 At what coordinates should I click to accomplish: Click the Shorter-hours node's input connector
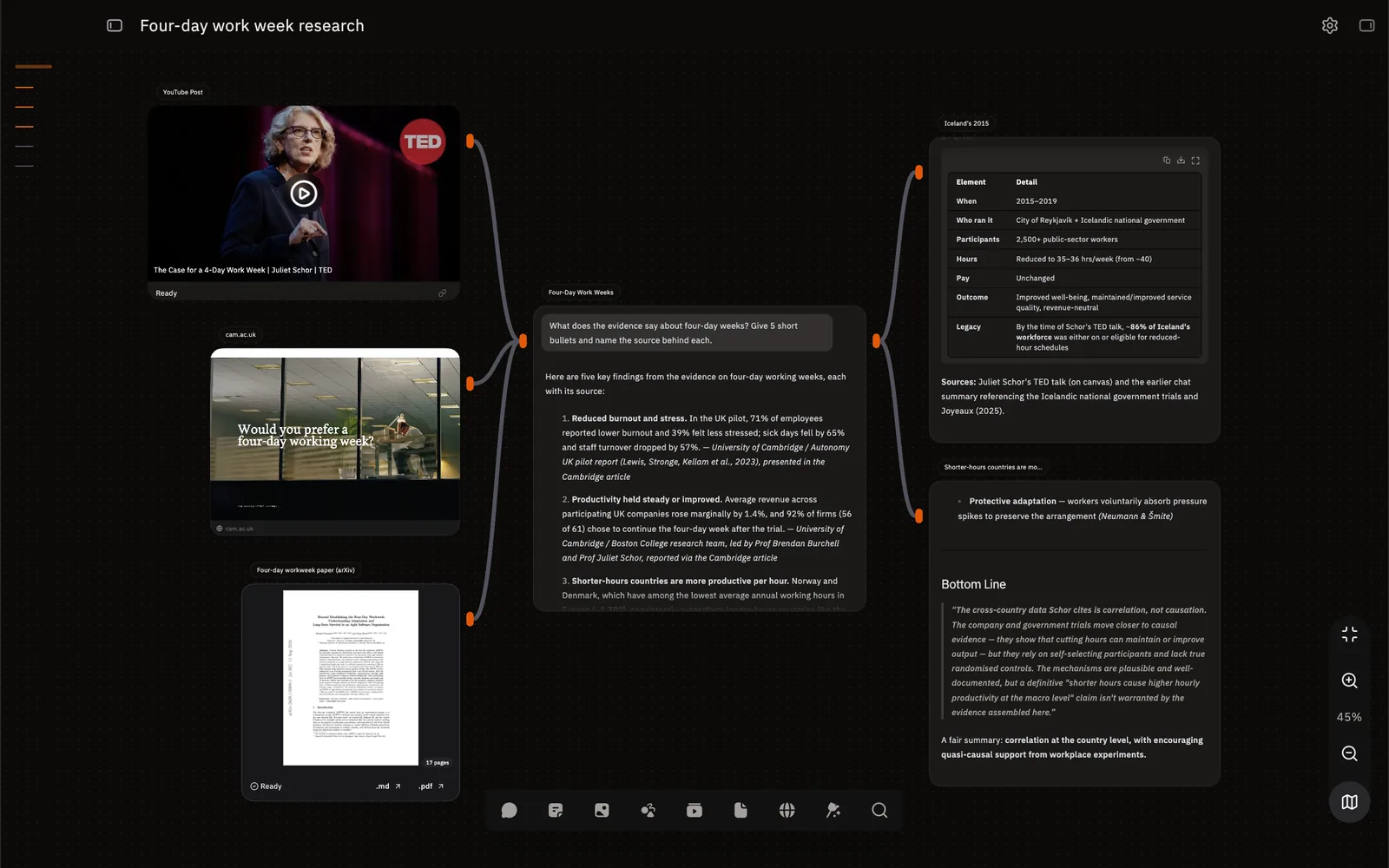[x=918, y=516]
